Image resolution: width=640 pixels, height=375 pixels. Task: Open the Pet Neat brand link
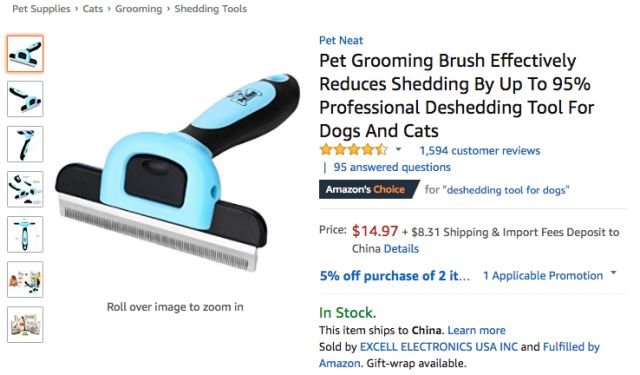point(341,40)
